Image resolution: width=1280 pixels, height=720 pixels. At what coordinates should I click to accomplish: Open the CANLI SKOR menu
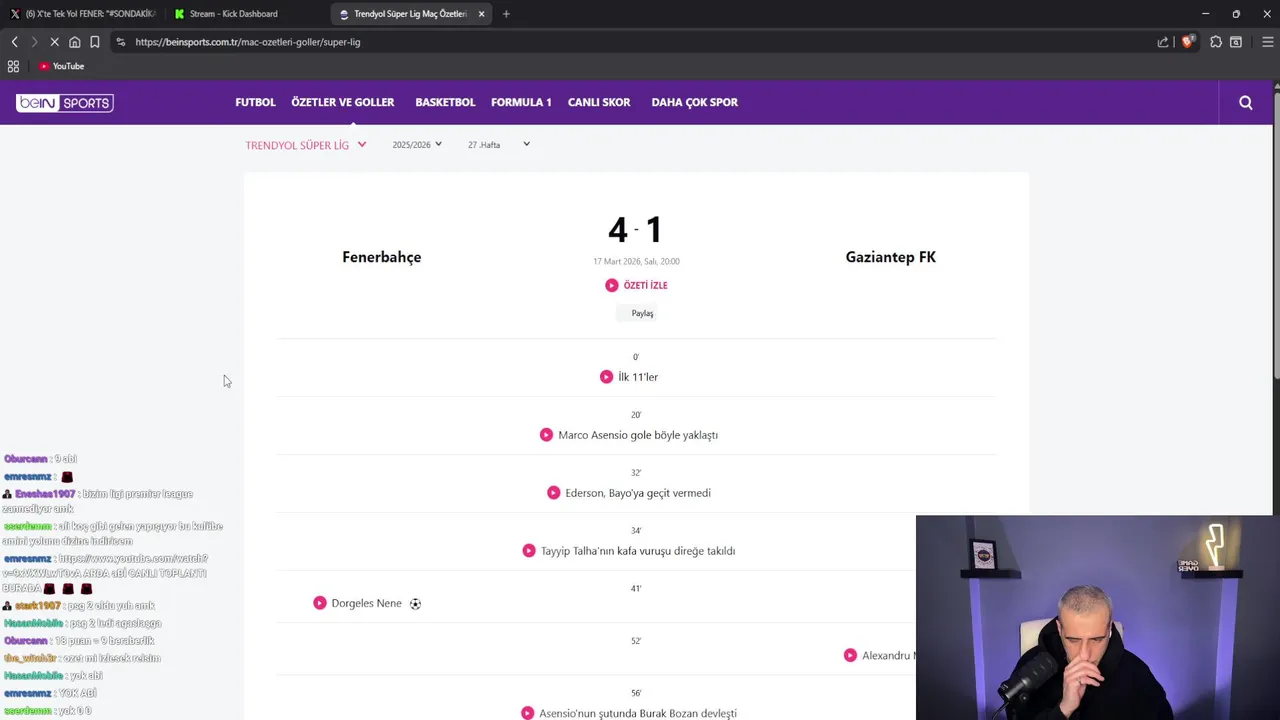(x=599, y=102)
